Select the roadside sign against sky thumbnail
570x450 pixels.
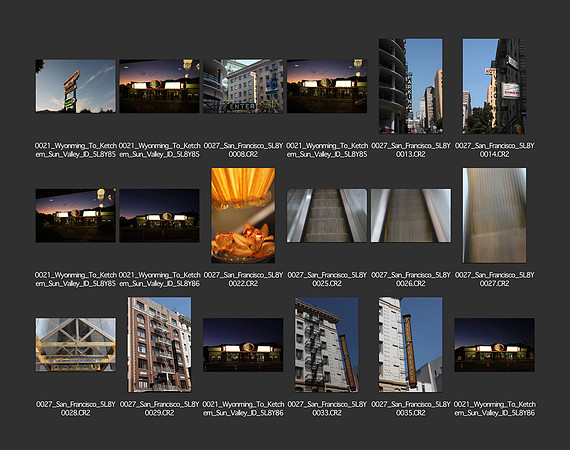click(76, 86)
